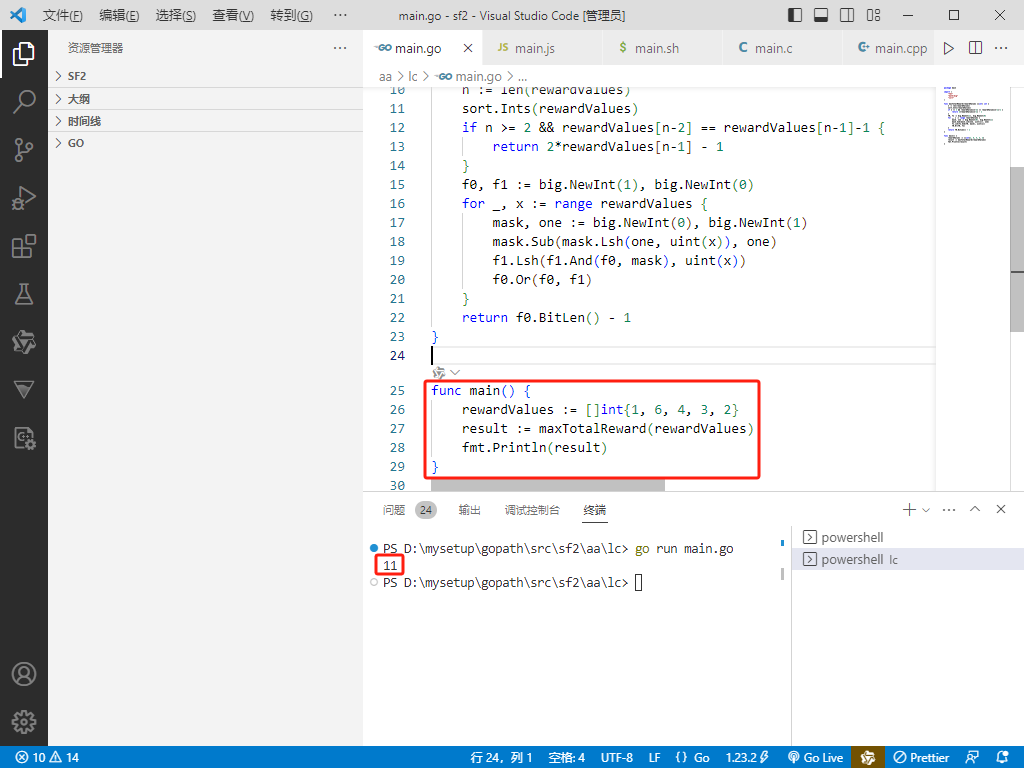1024x768 pixels.
Task: Change end of line via LF status item
Action: click(654, 758)
